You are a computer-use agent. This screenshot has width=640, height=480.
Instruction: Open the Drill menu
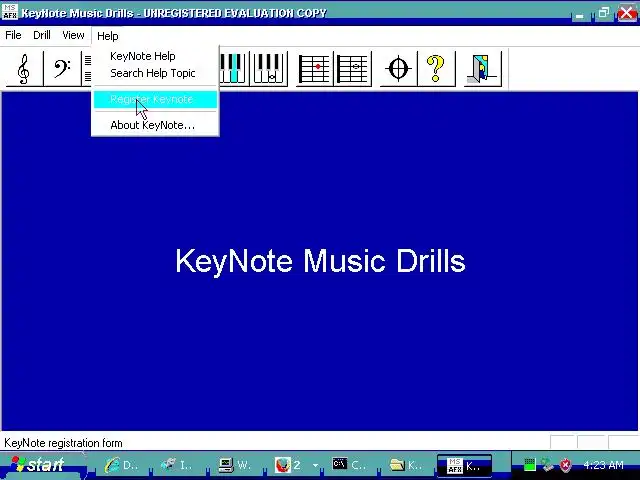[42, 36]
